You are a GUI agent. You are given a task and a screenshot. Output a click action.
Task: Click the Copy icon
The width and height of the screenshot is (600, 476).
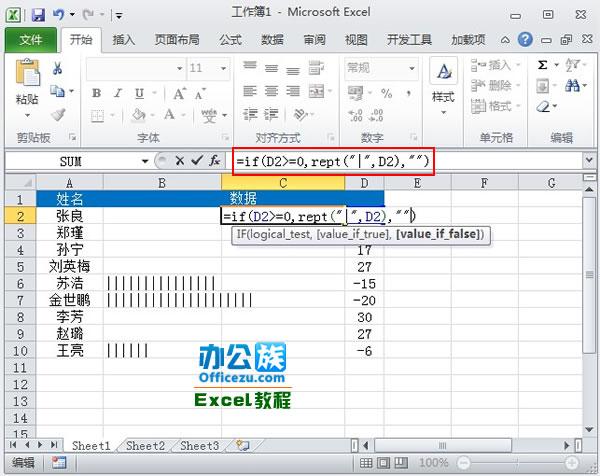tap(58, 91)
